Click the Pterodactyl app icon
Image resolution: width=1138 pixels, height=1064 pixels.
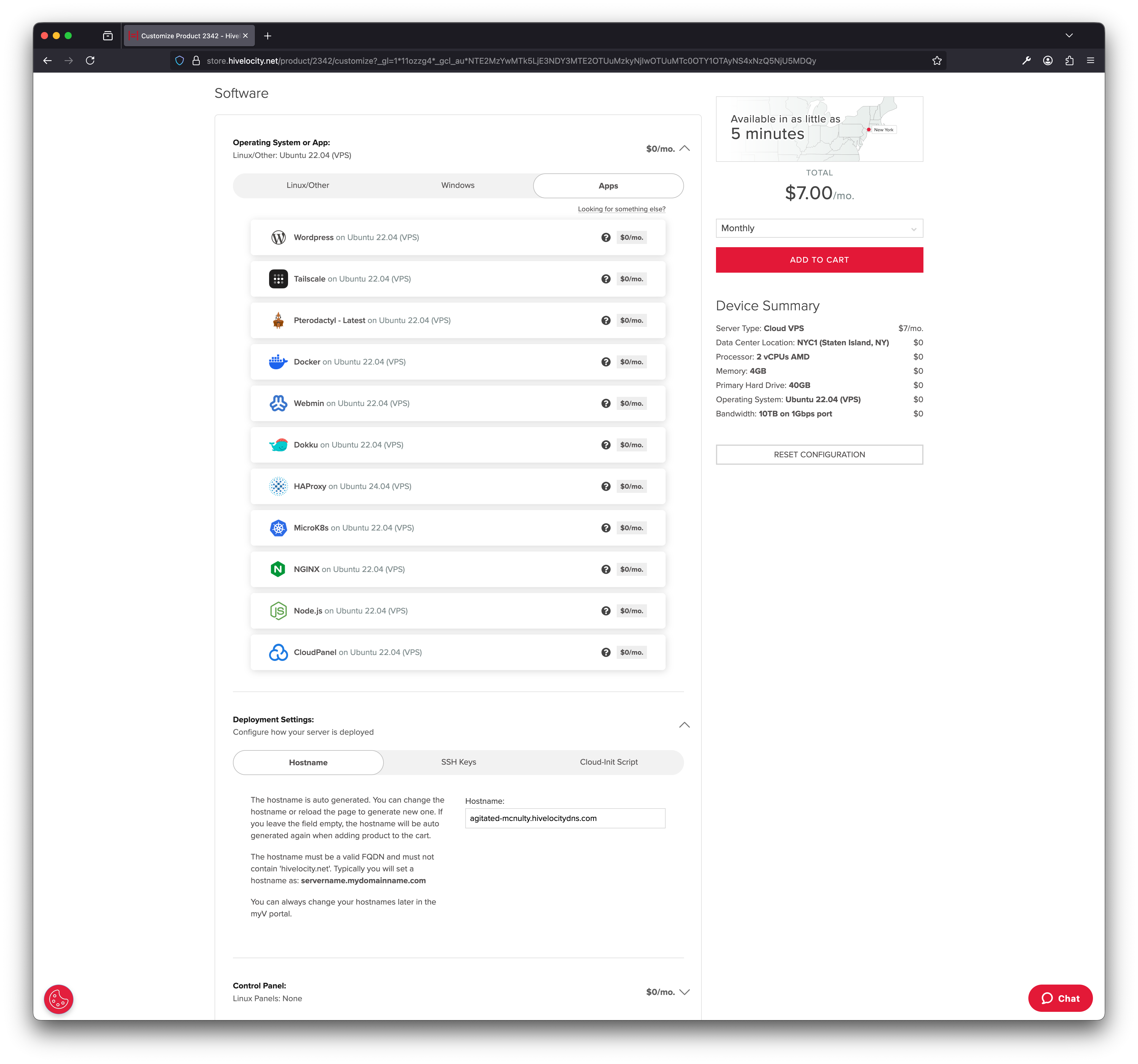coord(278,320)
